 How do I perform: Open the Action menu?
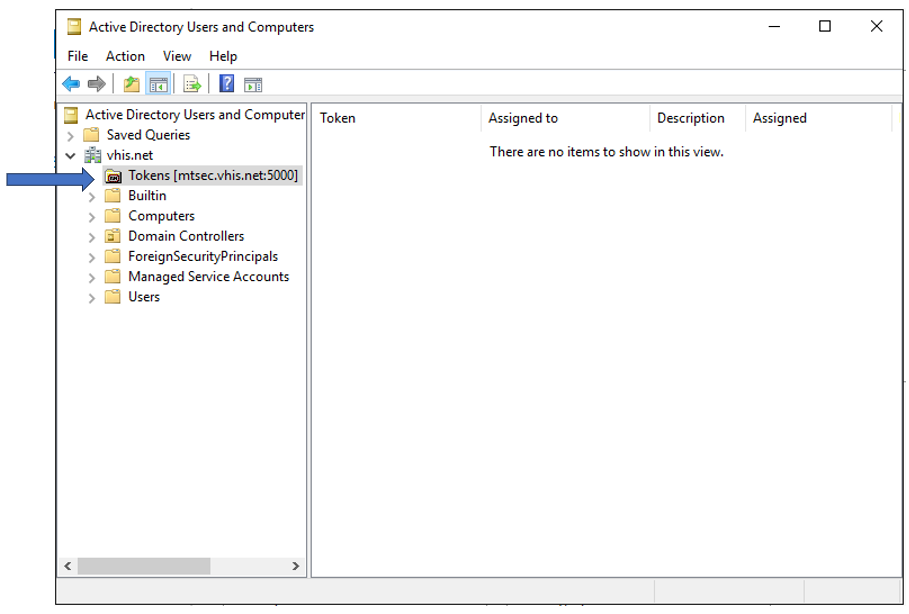pos(125,56)
